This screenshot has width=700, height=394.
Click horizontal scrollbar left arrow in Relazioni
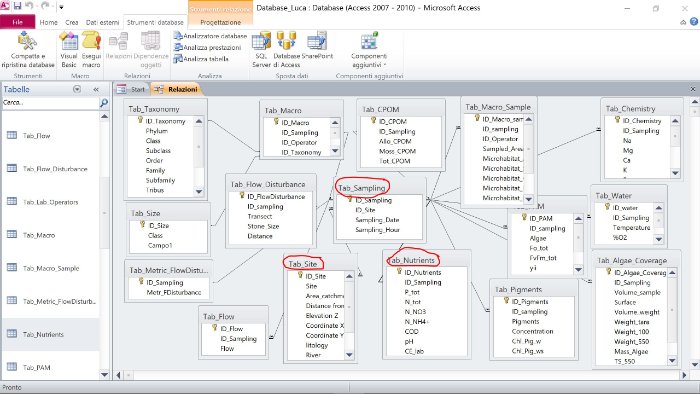coord(118,375)
